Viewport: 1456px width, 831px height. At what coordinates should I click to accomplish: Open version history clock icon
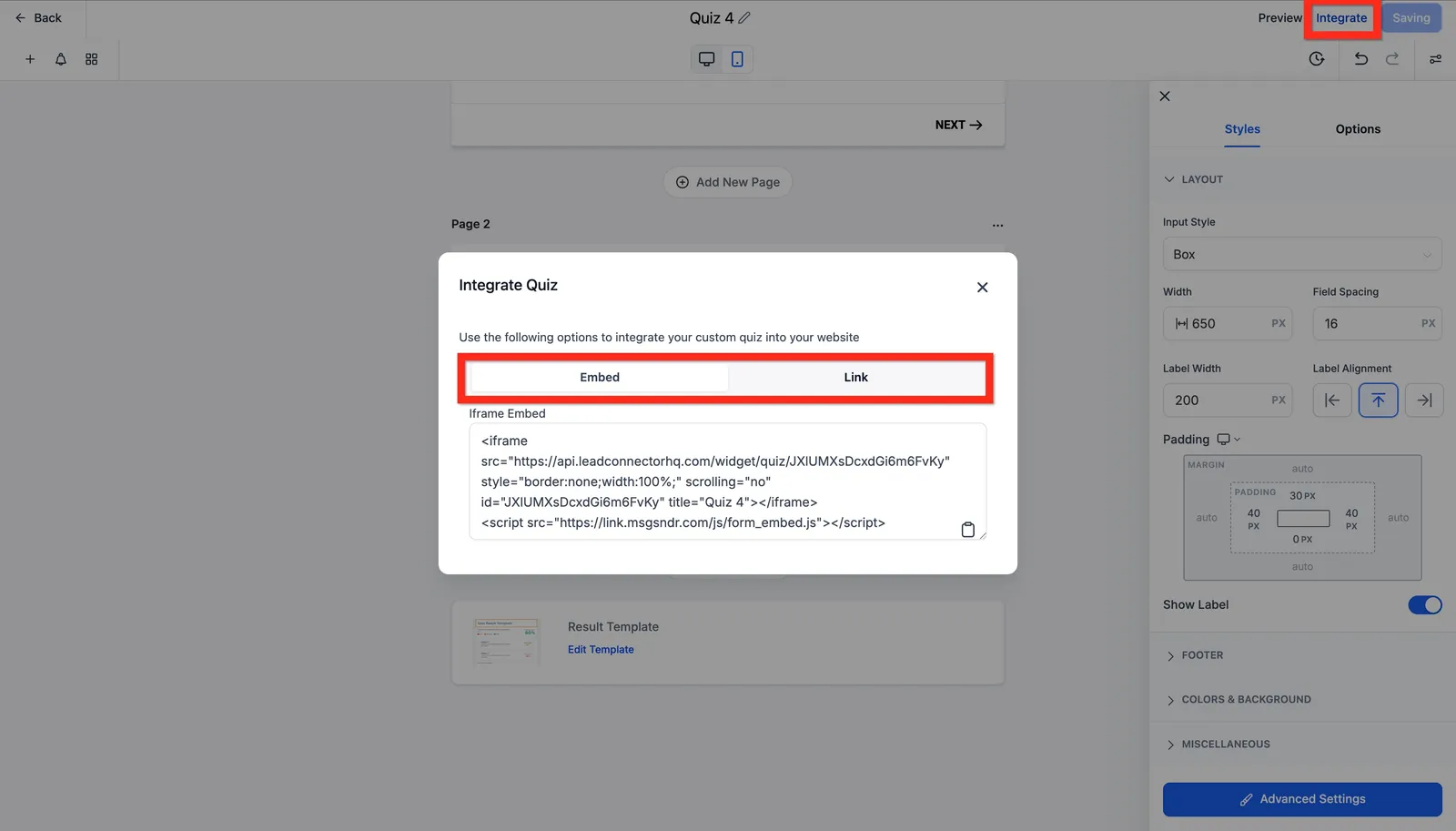click(x=1317, y=59)
